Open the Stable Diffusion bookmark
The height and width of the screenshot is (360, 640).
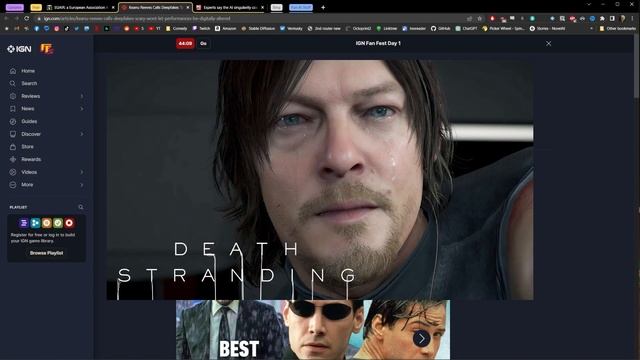point(258,29)
